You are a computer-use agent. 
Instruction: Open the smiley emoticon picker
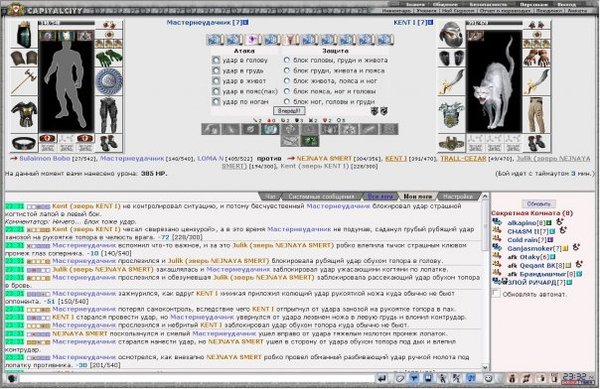click(489, 378)
